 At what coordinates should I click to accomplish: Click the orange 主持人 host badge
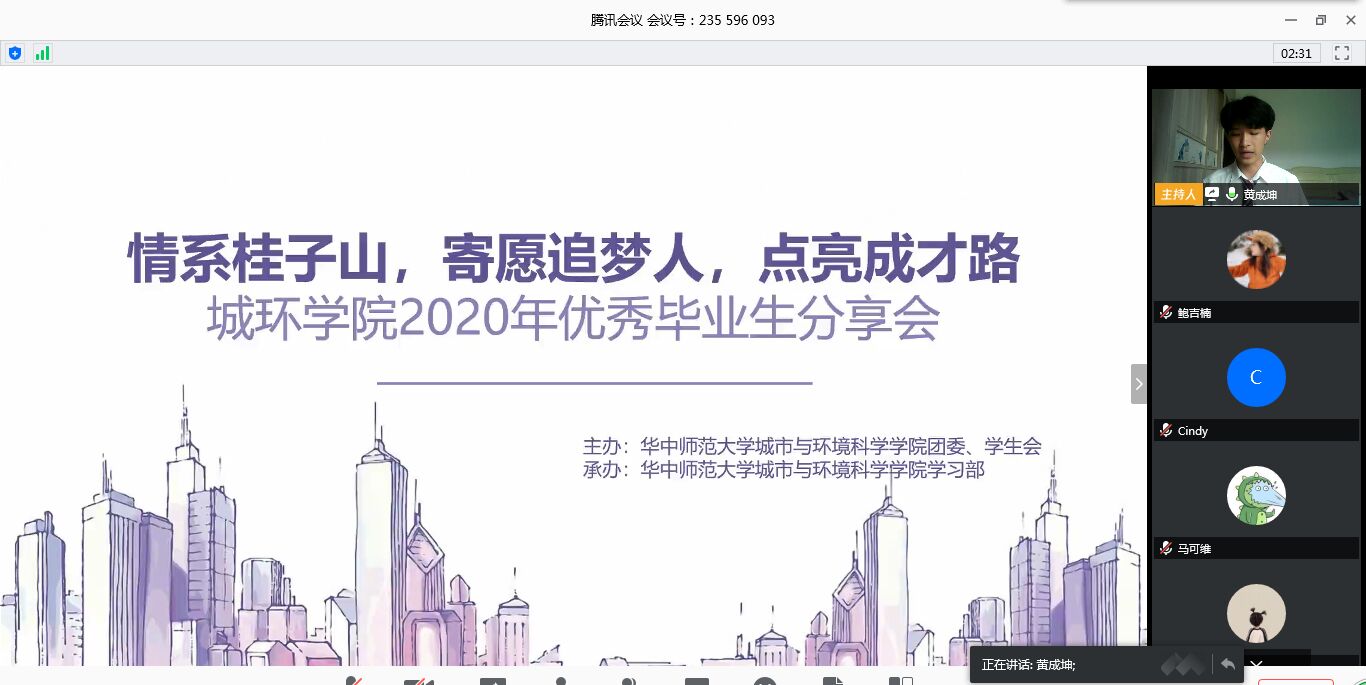point(1178,194)
